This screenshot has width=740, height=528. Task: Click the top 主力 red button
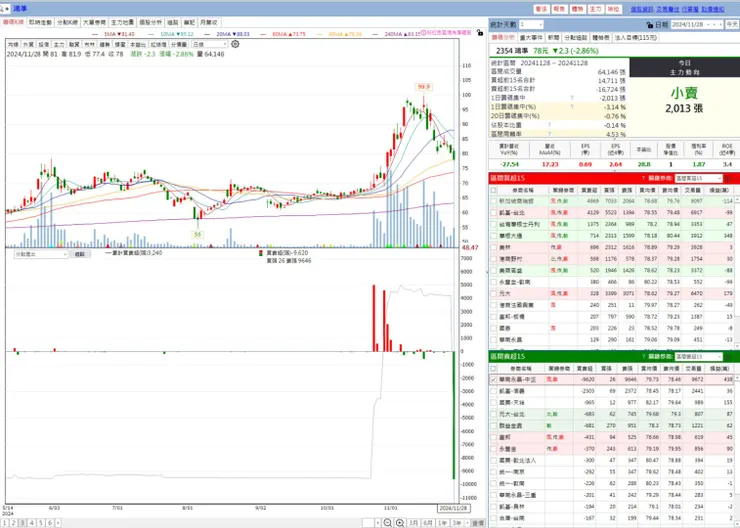coord(595,9)
